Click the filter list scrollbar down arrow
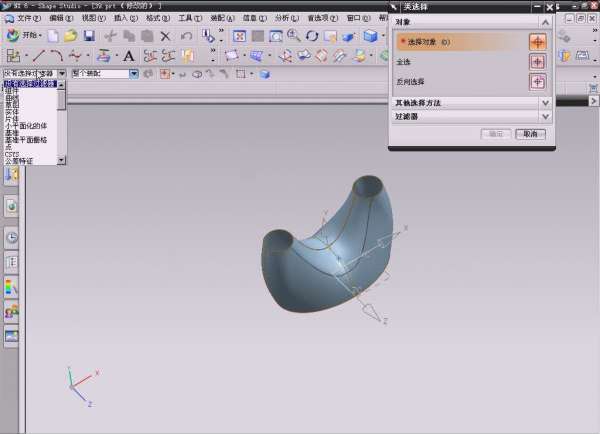Image resolution: width=600 pixels, height=434 pixels. (62, 161)
